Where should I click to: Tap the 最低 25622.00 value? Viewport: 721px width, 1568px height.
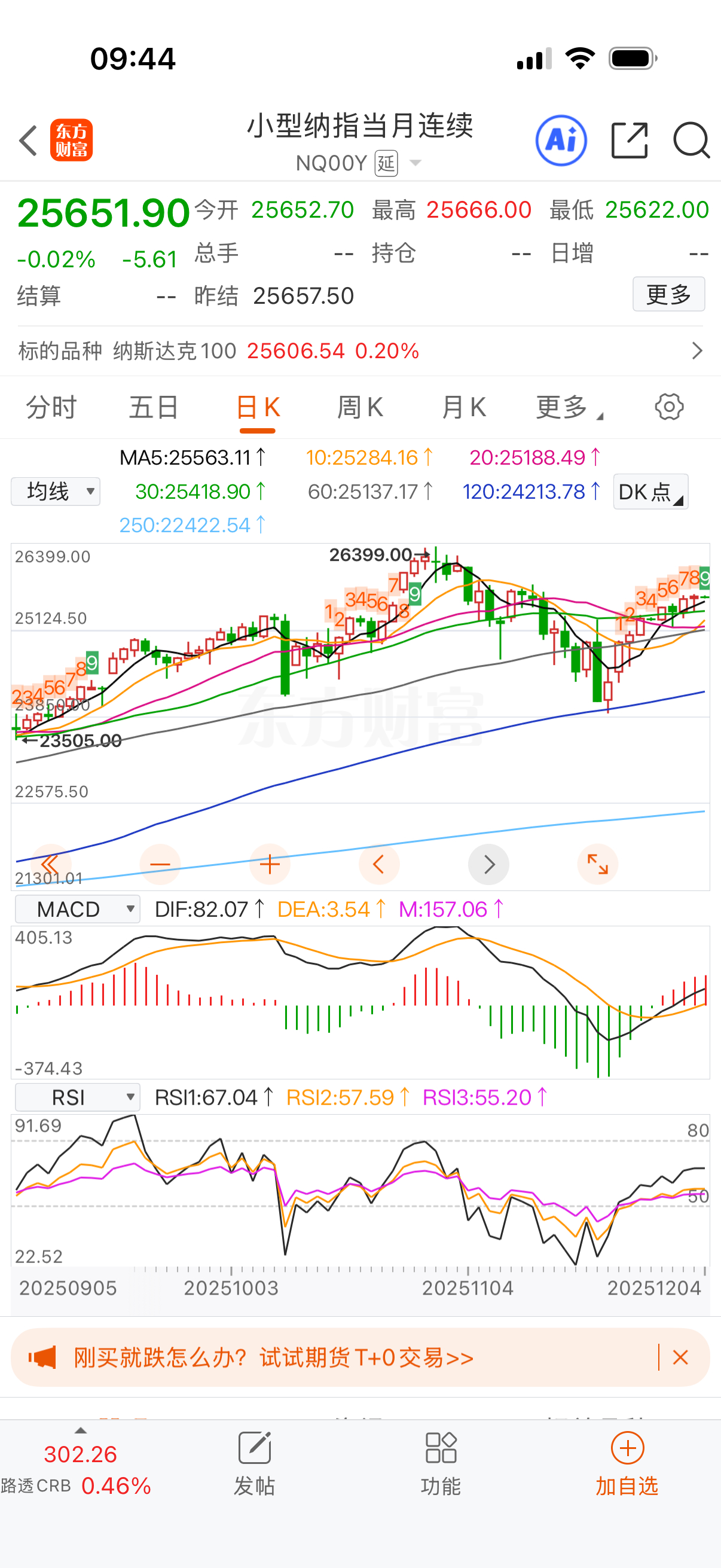tap(657, 210)
